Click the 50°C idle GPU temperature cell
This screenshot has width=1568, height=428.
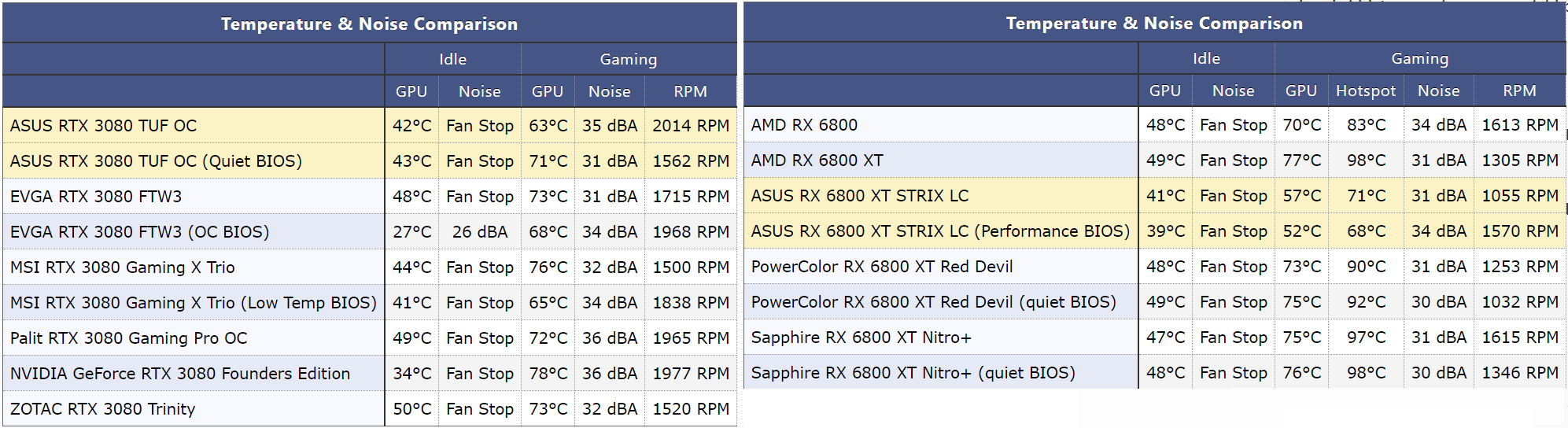click(x=411, y=409)
